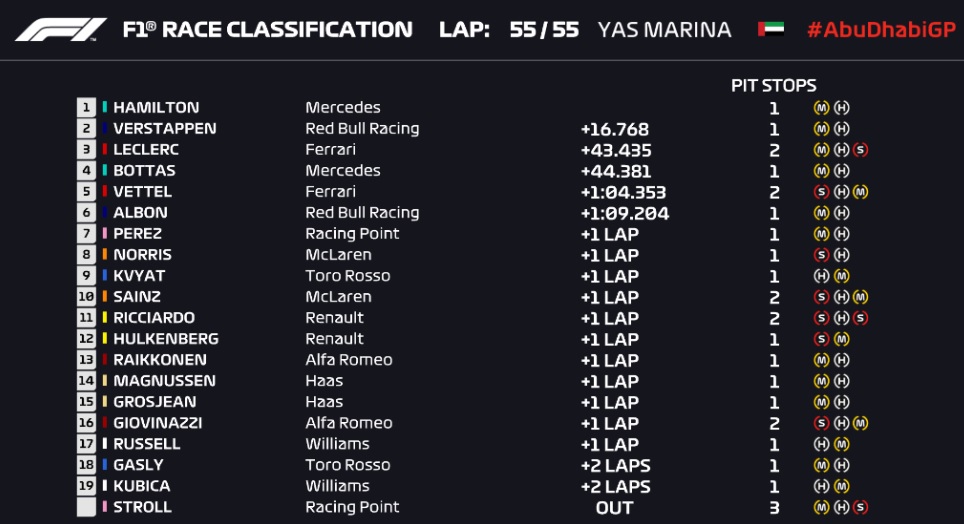Select the soft tyre icon in Stroll's row
The image size is (964, 524).
pyautogui.click(x=861, y=507)
